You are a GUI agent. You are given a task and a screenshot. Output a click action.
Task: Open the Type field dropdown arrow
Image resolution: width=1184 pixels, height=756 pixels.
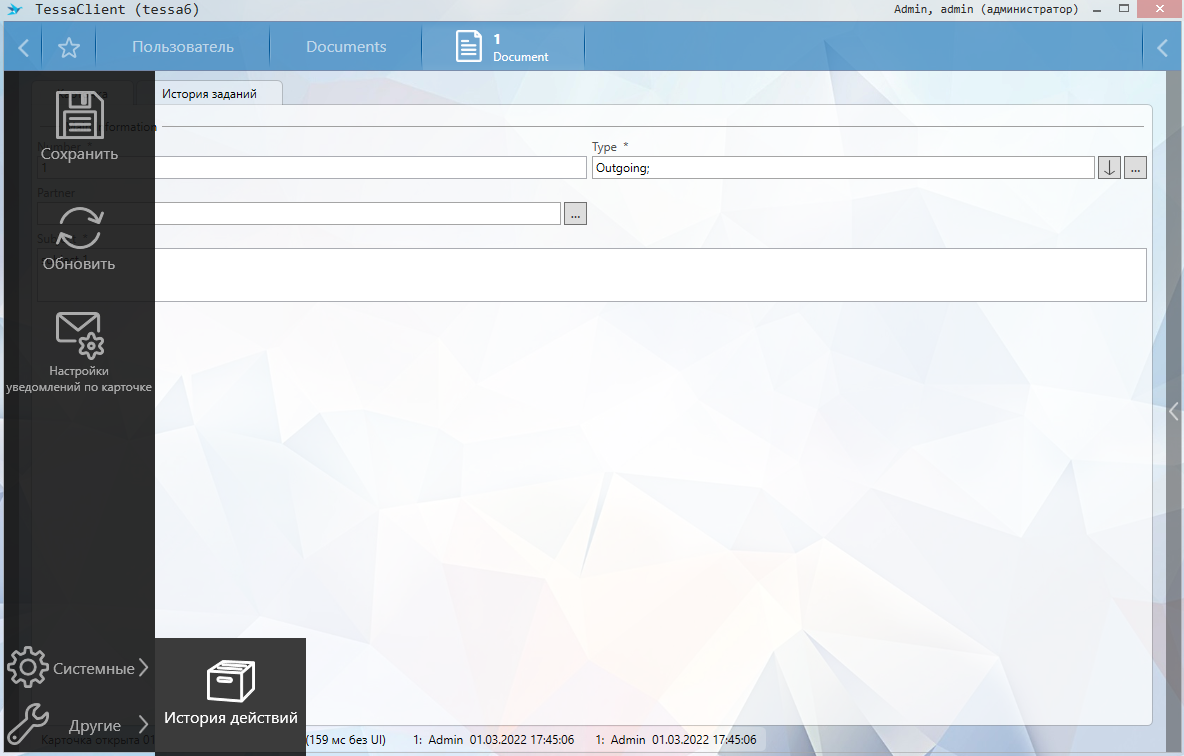(x=1109, y=168)
